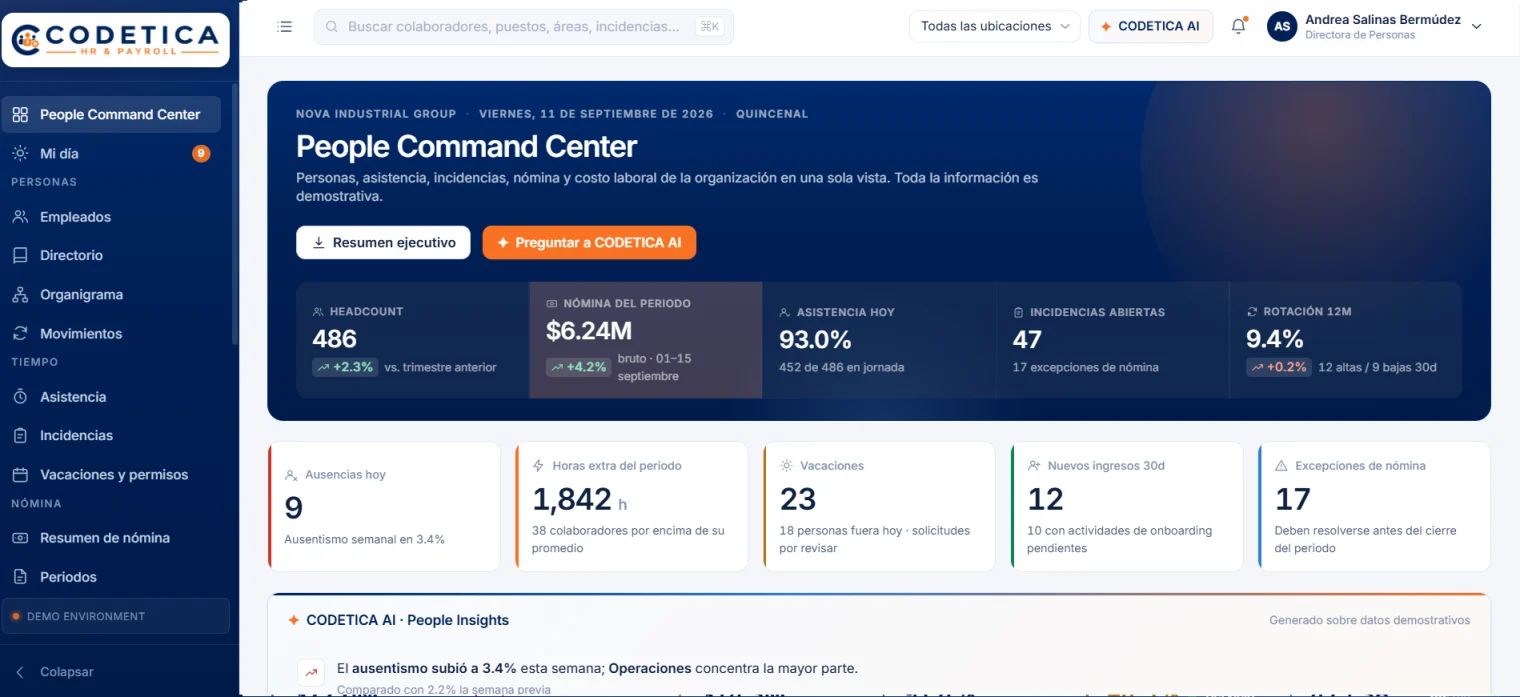Open the Ausencias hoy card
This screenshot has width=1520, height=697.
pyautogui.click(x=384, y=507)
